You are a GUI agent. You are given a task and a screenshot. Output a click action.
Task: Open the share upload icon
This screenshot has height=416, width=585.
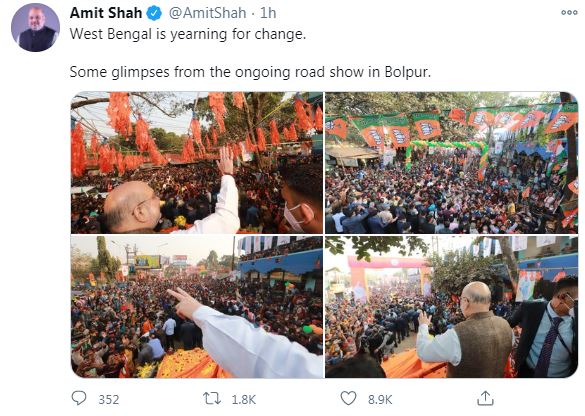485,398
